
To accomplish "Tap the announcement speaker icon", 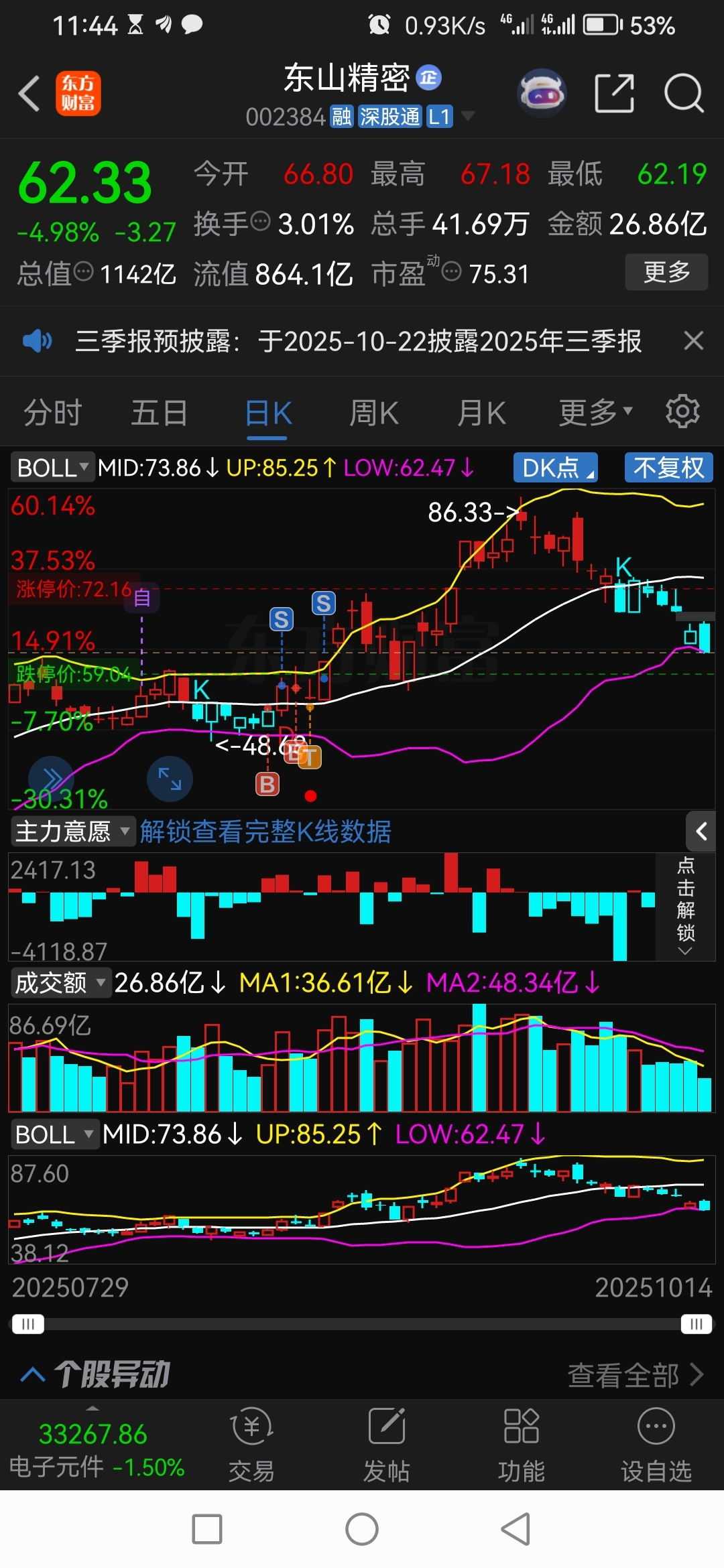I will [37, 341].
